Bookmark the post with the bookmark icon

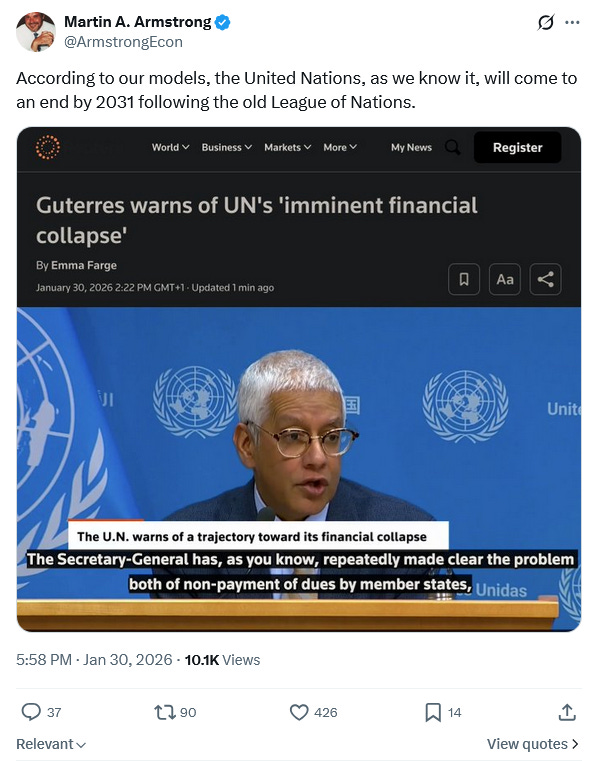tap(433, 712)
